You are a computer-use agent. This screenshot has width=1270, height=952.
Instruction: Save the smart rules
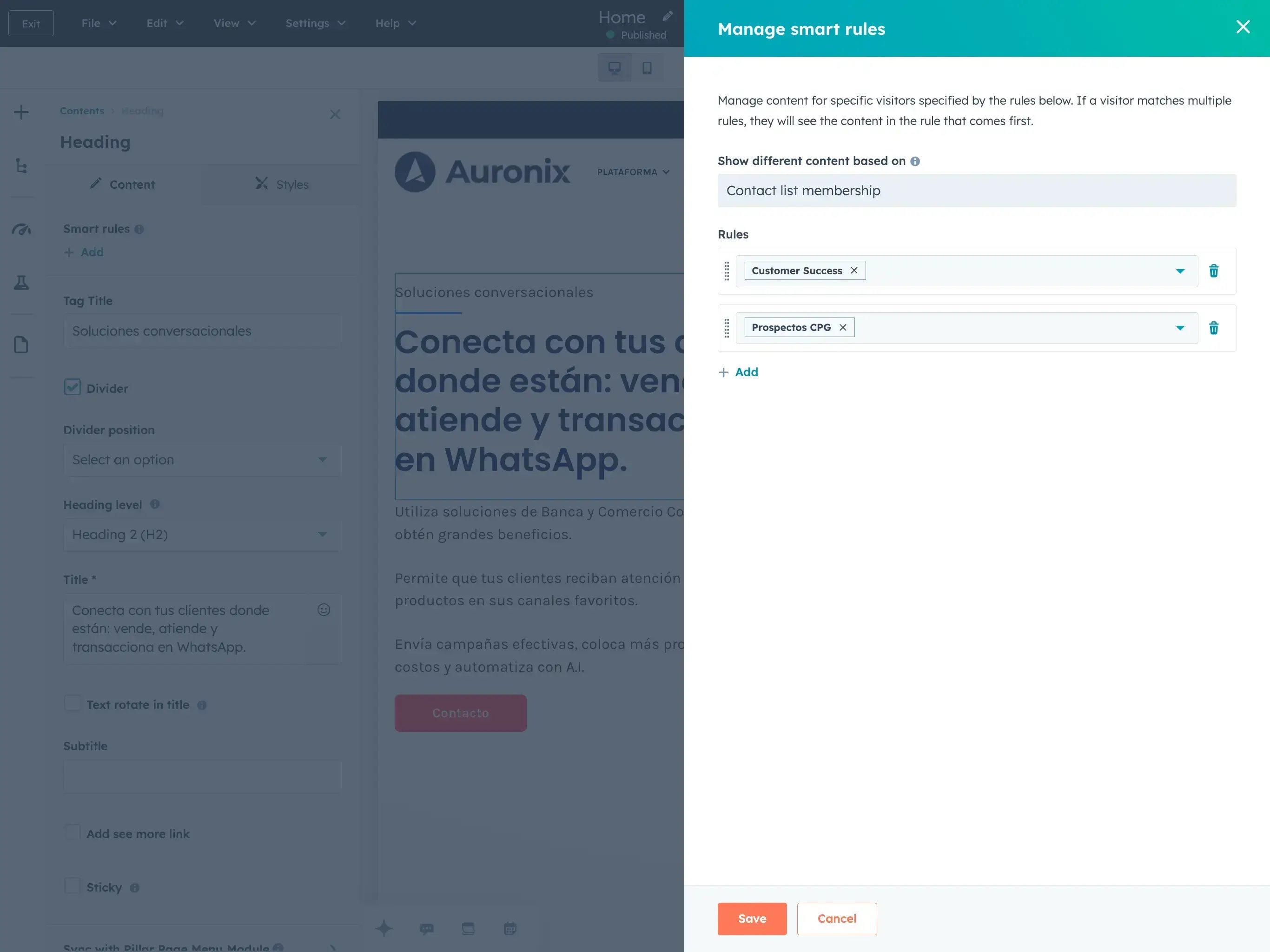pyautogui.click(x=752, y=919)
